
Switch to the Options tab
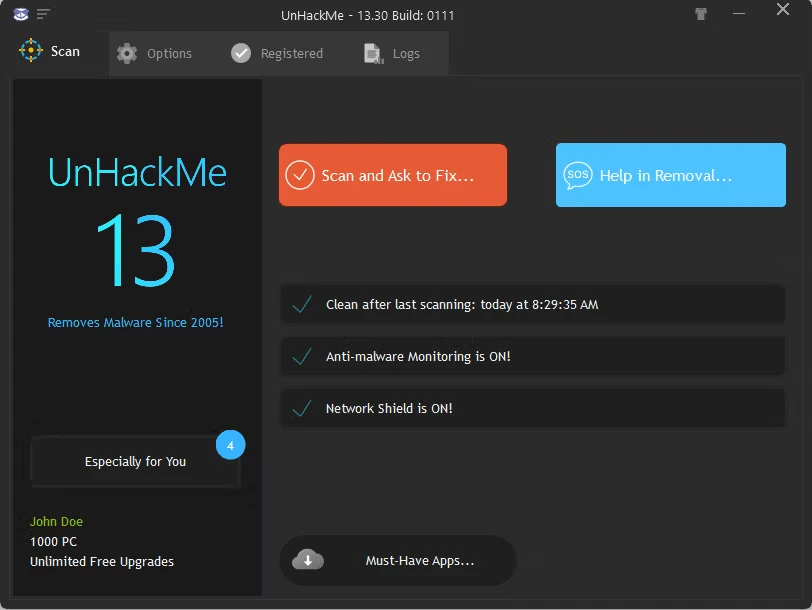[x=168, y=54]
